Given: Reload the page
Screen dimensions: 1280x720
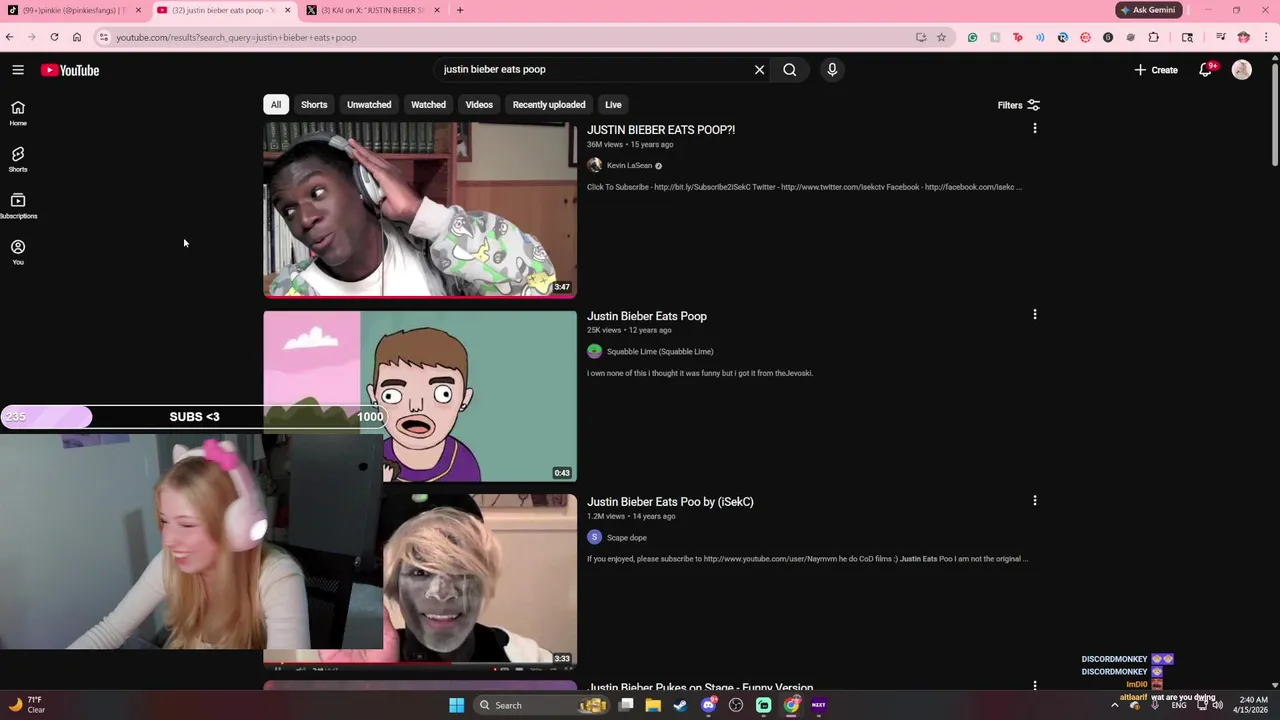Looking at the screenshot, I should [x=54, y=38].
